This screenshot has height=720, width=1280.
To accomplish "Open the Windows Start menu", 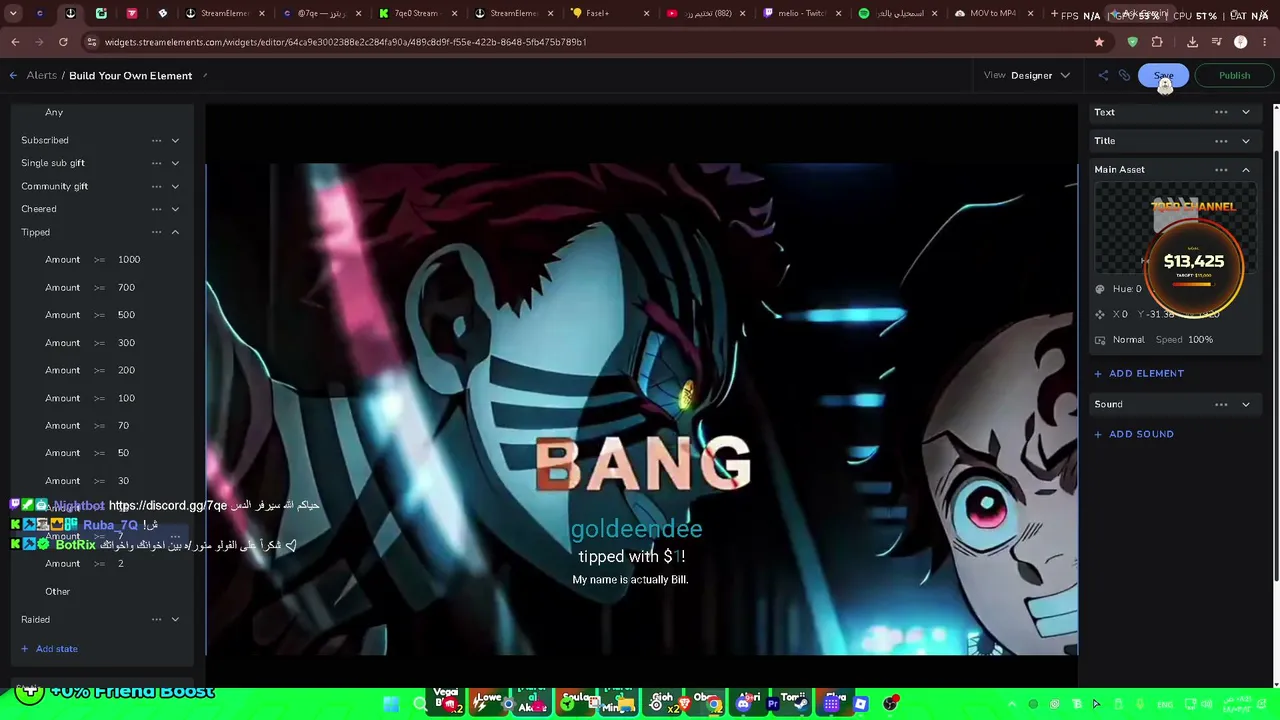I will 391,704.
